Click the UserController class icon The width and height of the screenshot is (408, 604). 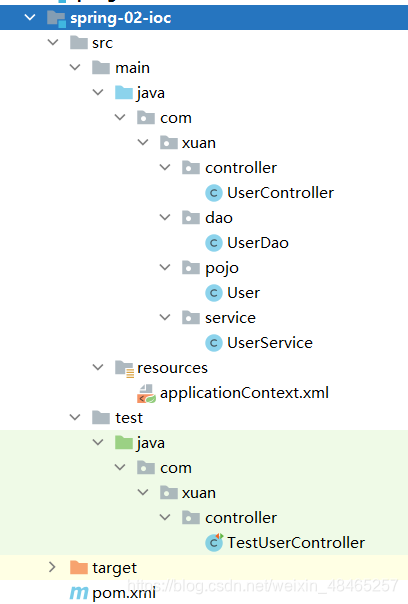tap(214, 193)
